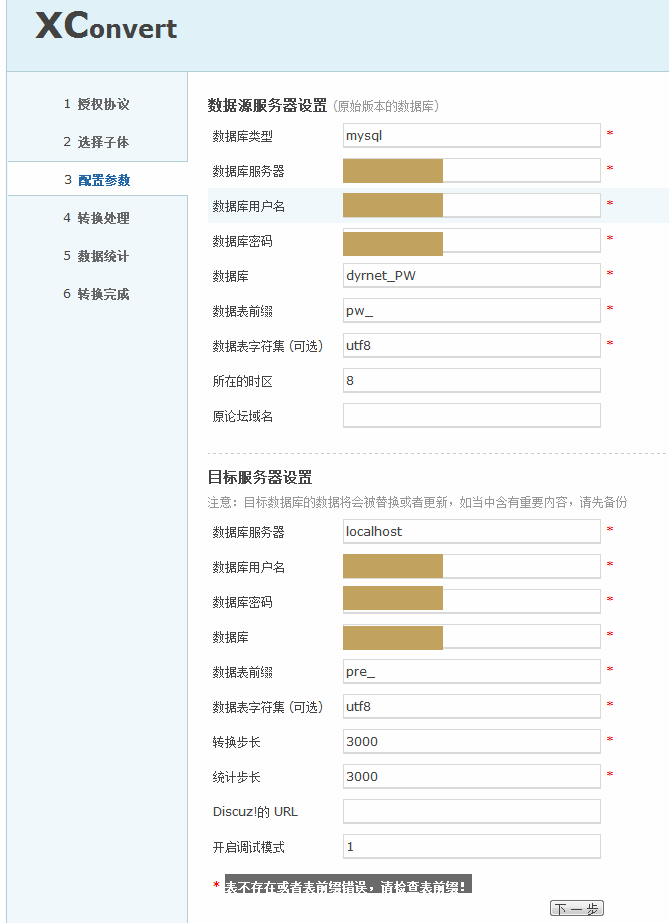Click the empty 原论坛域名 field
669x923 pixels.
(471, 416)
